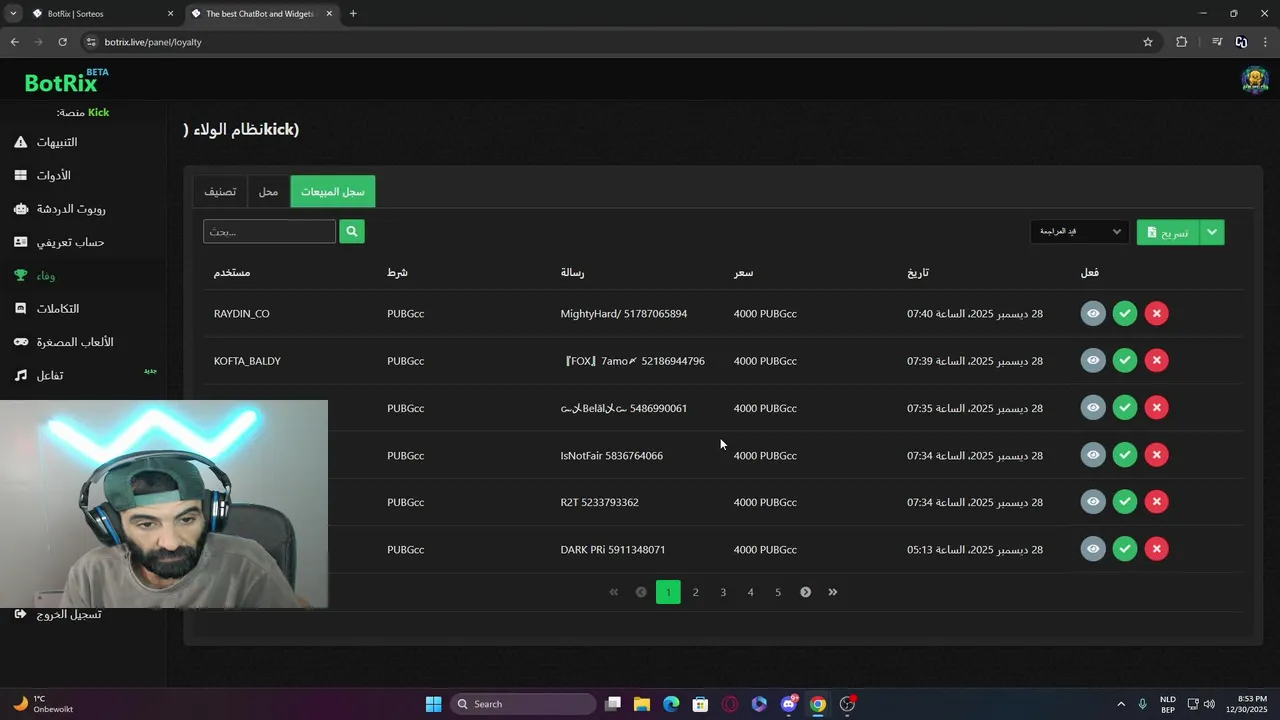The image size is (1280, 720).
Task: Switch to the سجل المبيعات tab
Action: tap(333, 191)
